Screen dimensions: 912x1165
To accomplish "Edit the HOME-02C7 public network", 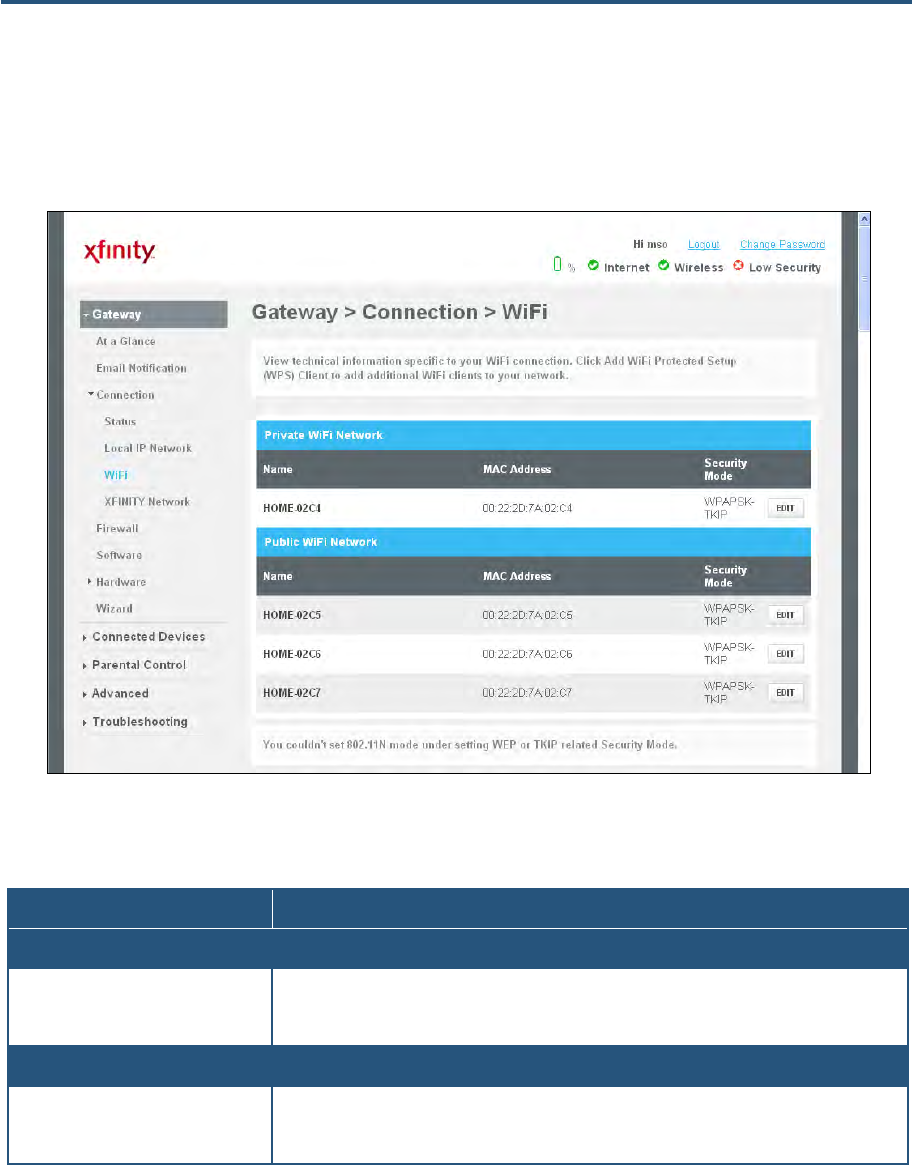I will pos(786,692).
